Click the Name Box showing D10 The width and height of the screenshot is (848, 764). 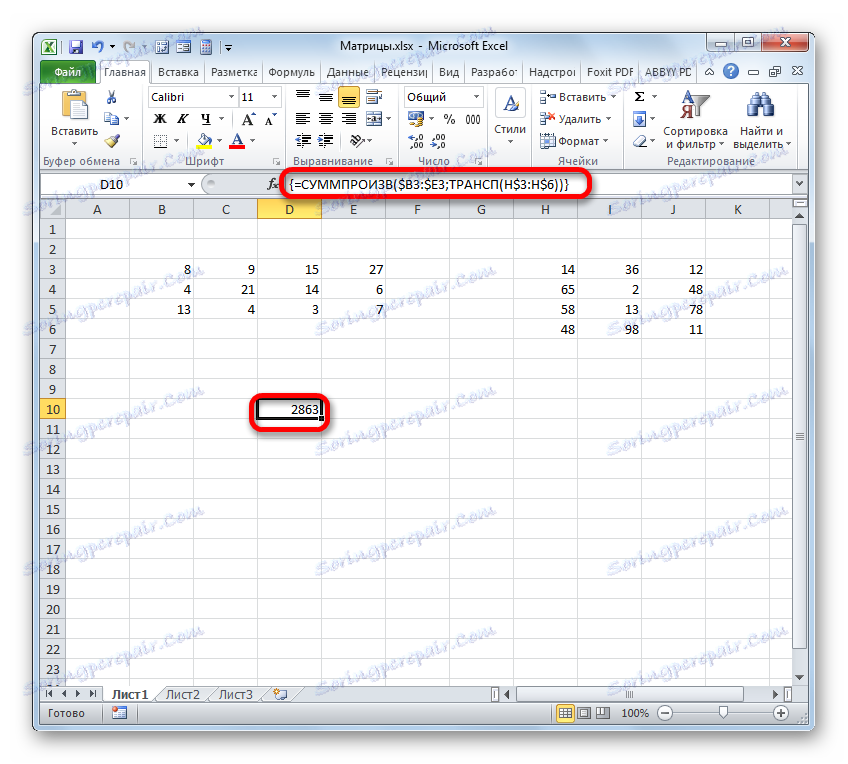(x=112, y=184)
